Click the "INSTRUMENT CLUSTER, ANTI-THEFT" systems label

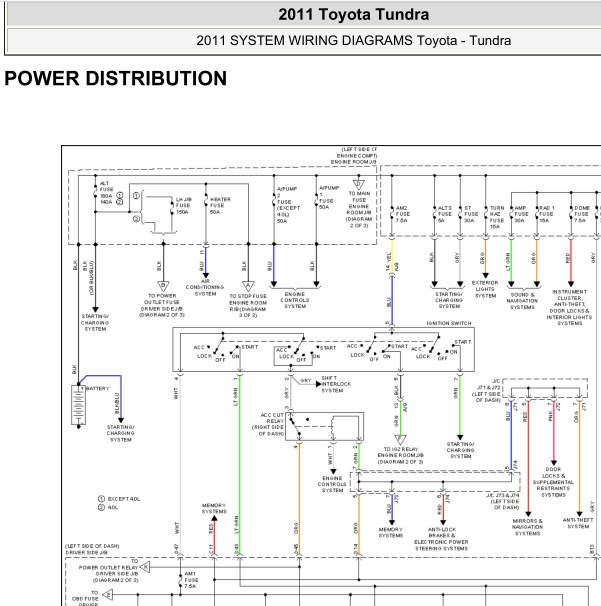tap(569, 308)
